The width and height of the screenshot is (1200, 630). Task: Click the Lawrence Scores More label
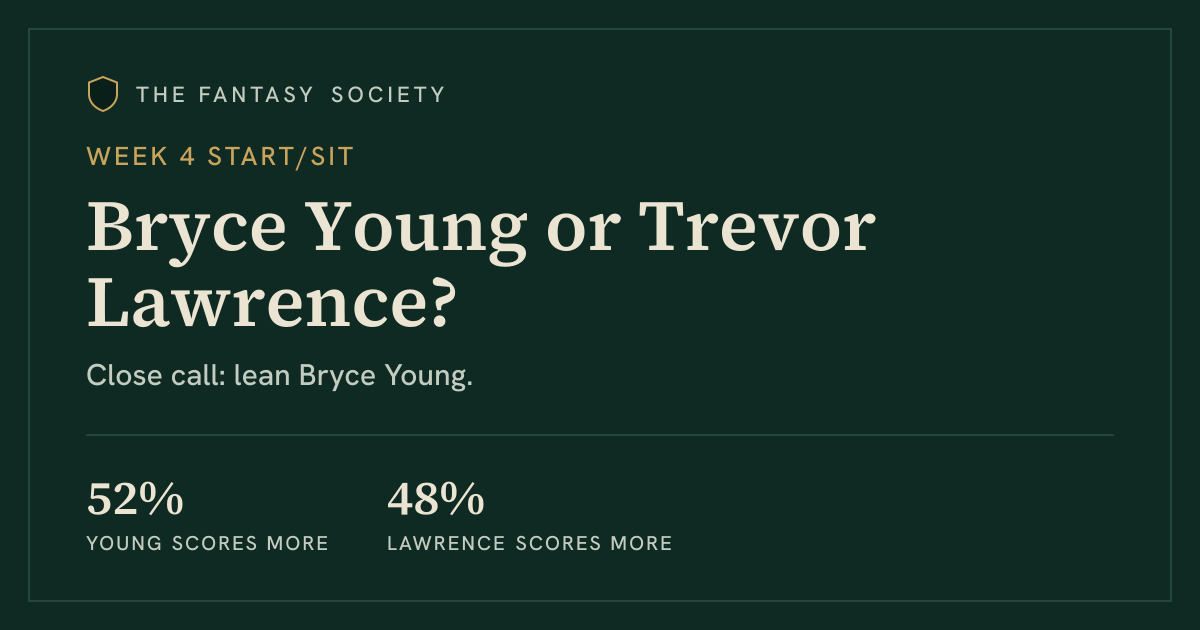530,544
